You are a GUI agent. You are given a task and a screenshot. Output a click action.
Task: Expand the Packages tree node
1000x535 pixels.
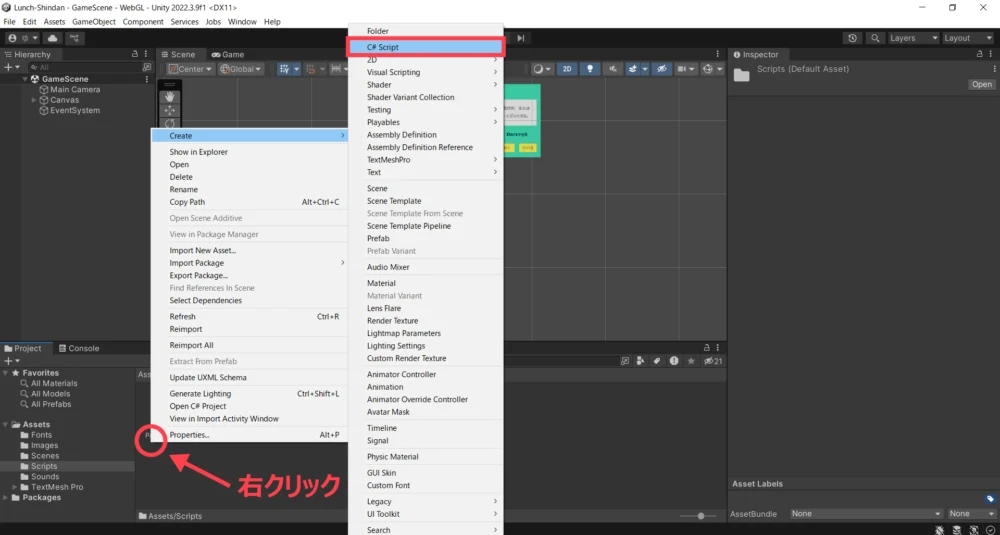(6, 497)
